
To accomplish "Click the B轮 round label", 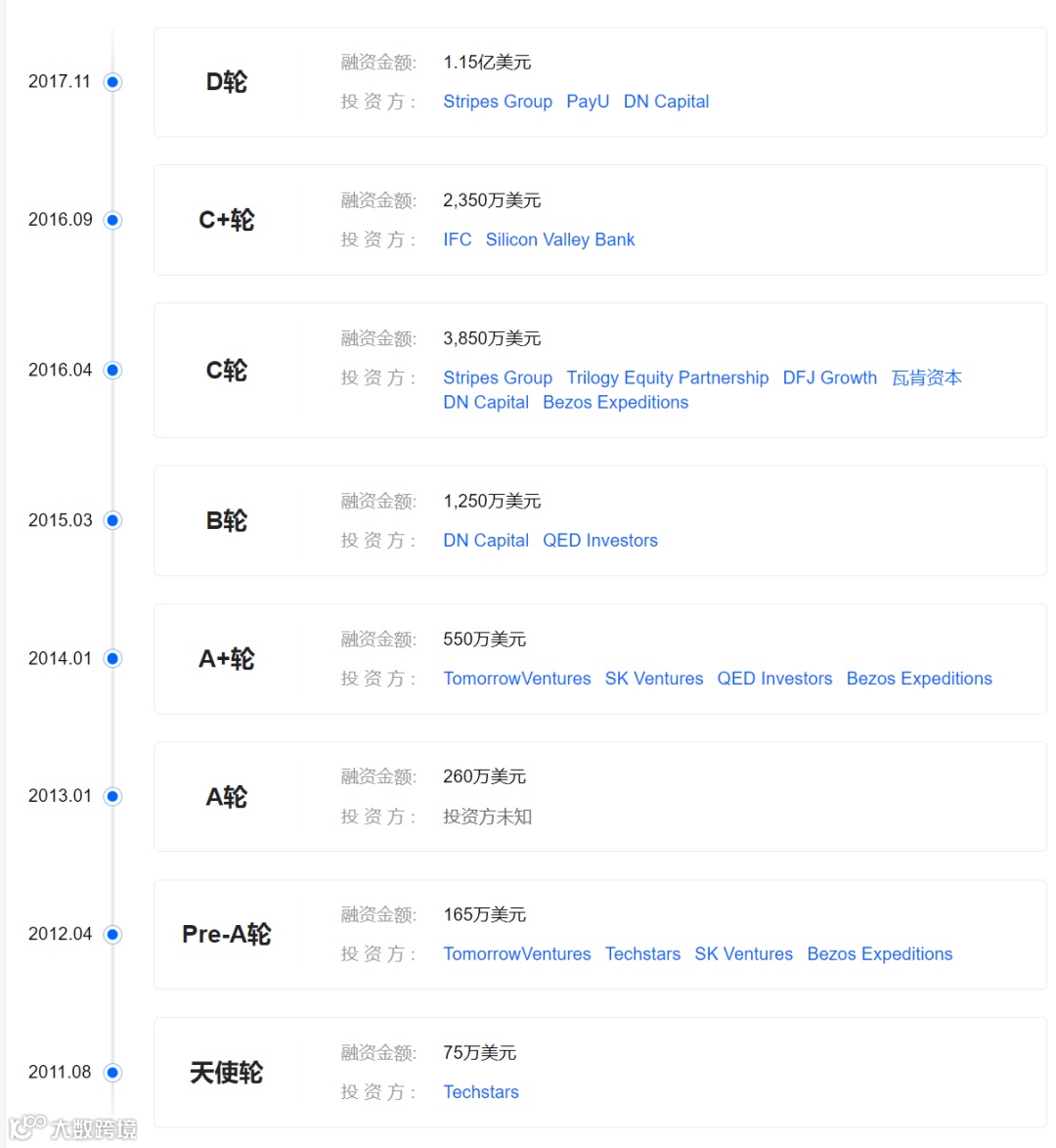I will (226, 520).
